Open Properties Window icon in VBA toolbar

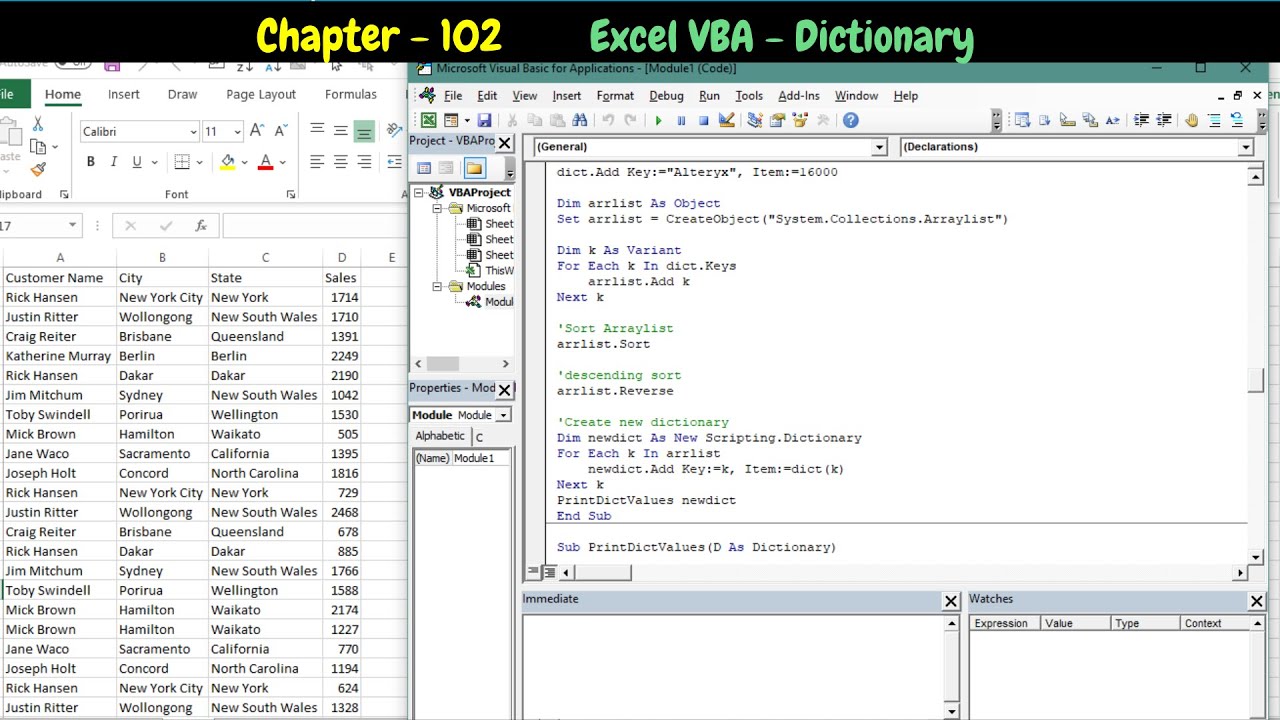click(777, 120)
